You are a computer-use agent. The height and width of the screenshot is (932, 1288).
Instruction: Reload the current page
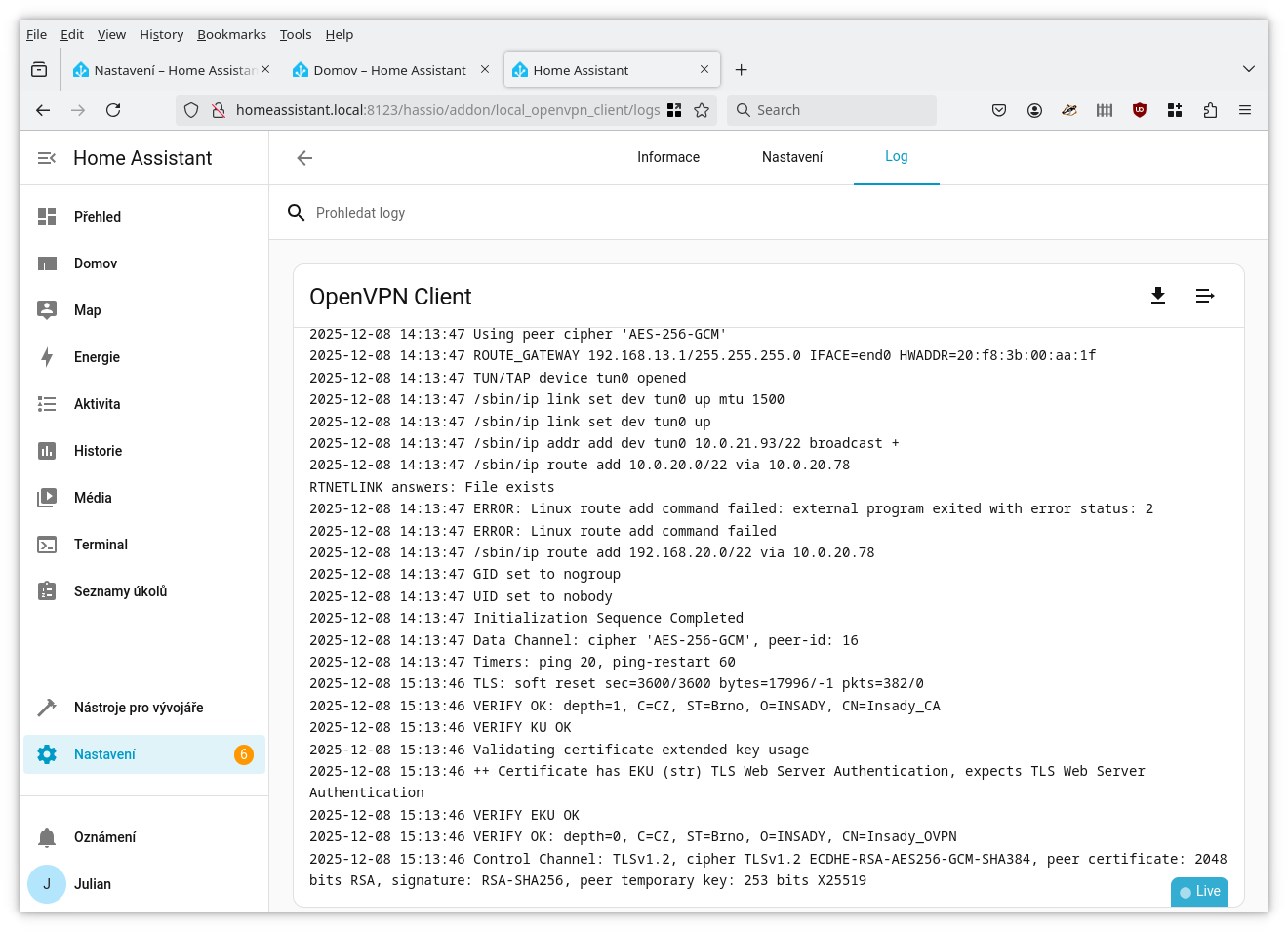113,110
